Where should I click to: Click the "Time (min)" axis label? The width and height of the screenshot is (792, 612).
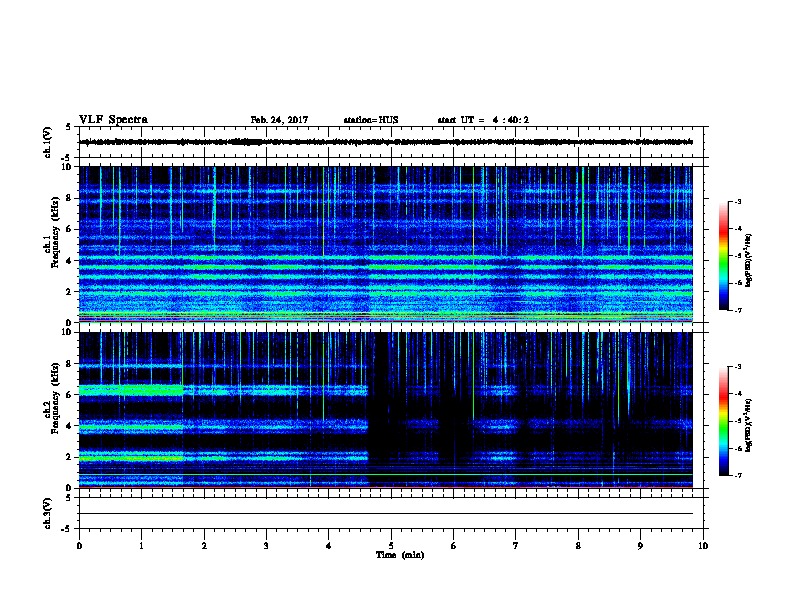[400, 555]
